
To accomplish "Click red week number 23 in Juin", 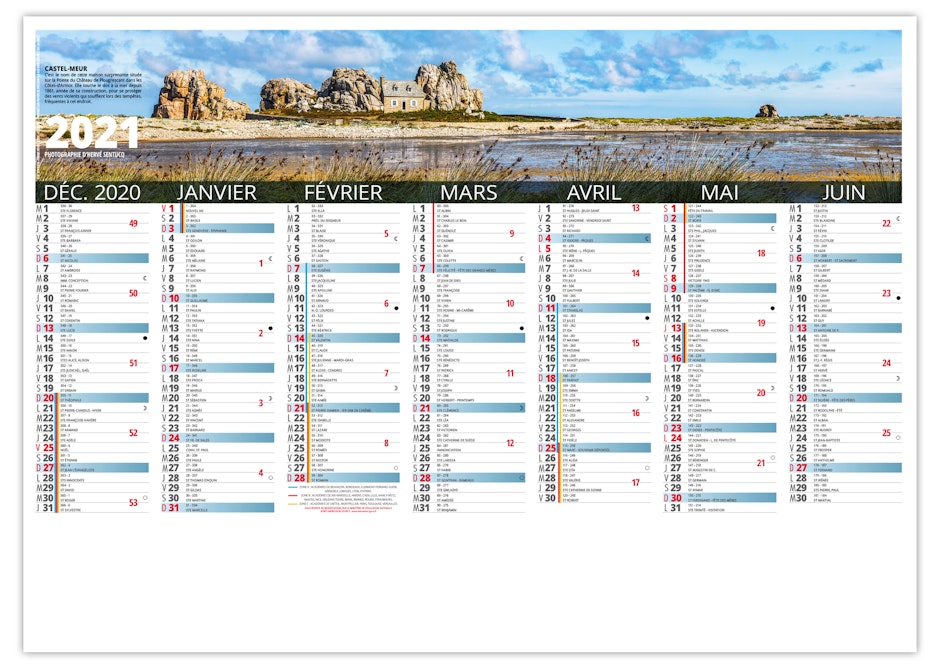I will [x=887, y=293].
